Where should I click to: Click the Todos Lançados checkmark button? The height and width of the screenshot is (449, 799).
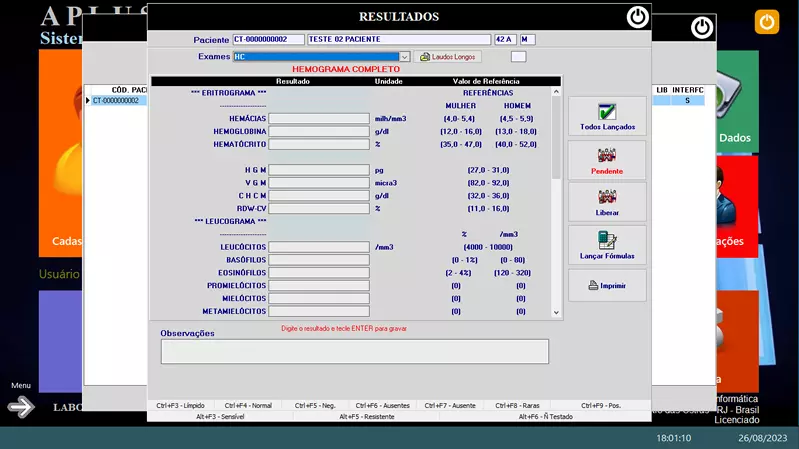click(x=607, y=116)
